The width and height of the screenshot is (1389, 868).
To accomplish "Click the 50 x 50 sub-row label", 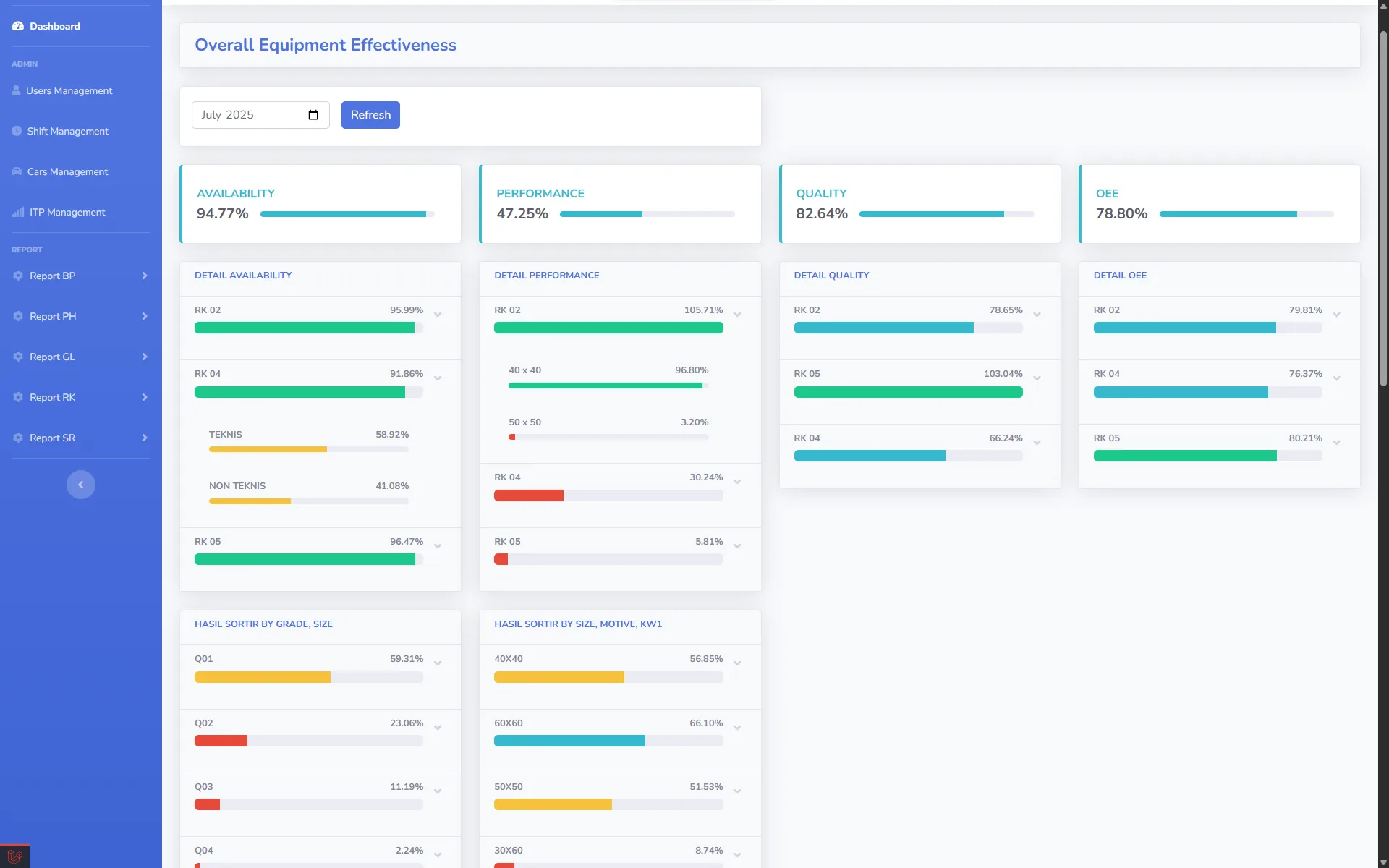I will (524, 422).
